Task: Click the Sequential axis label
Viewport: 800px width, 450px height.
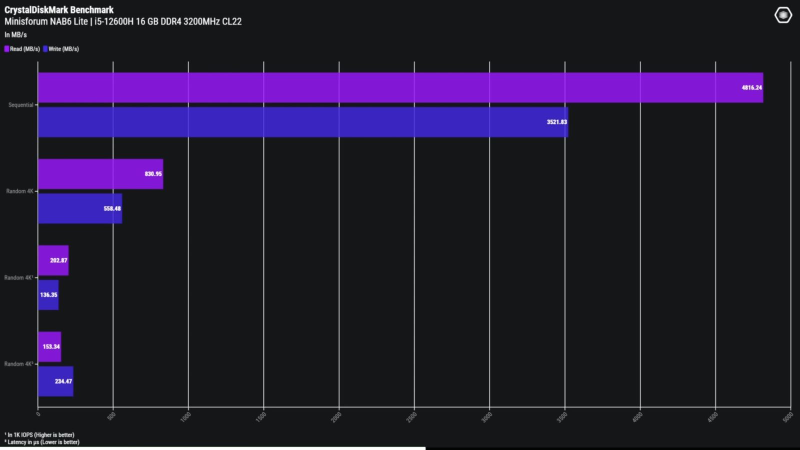Action: coord(20,104)
